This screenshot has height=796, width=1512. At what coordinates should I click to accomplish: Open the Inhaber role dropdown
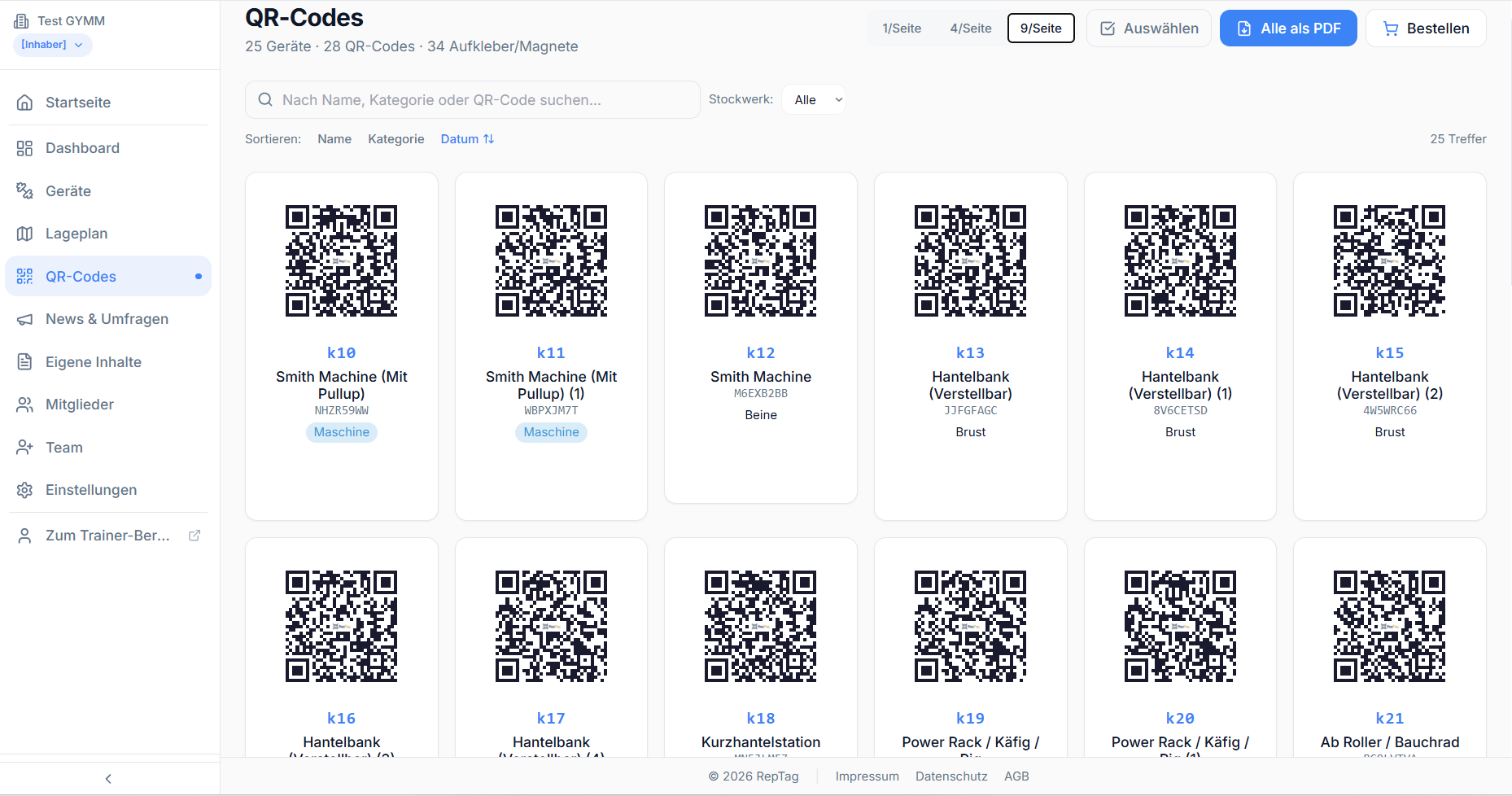click(x=52, y=45)
